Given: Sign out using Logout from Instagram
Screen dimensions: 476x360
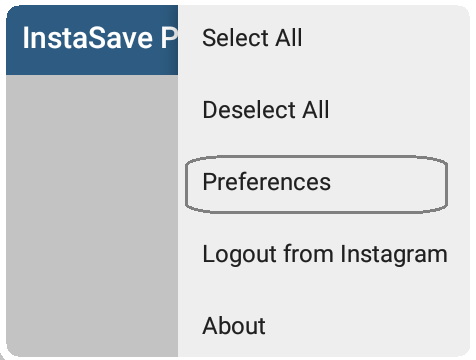Looking at the screenshot, I should coord(325,255).
